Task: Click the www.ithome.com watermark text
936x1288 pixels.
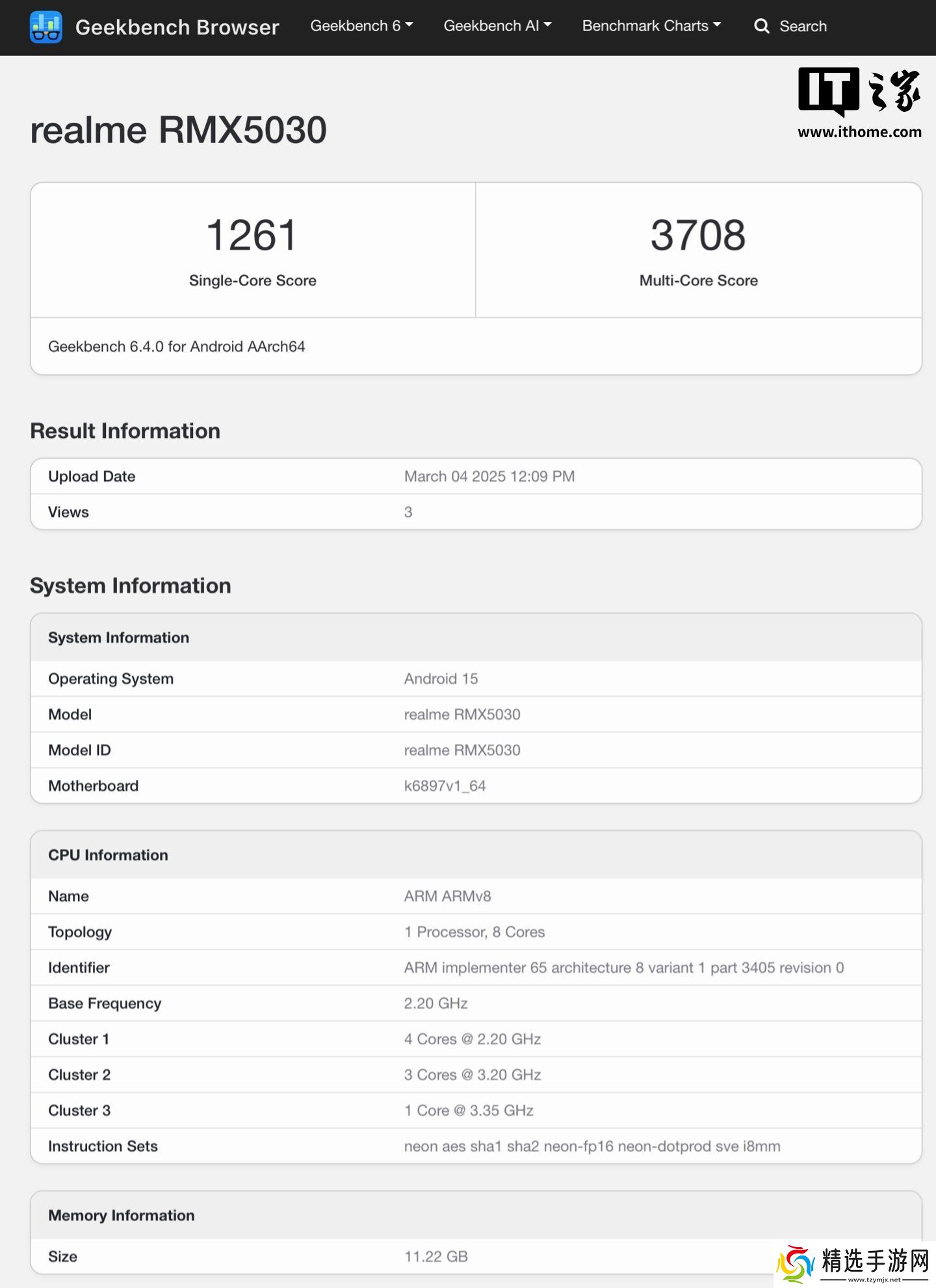Action: (859, 132)
